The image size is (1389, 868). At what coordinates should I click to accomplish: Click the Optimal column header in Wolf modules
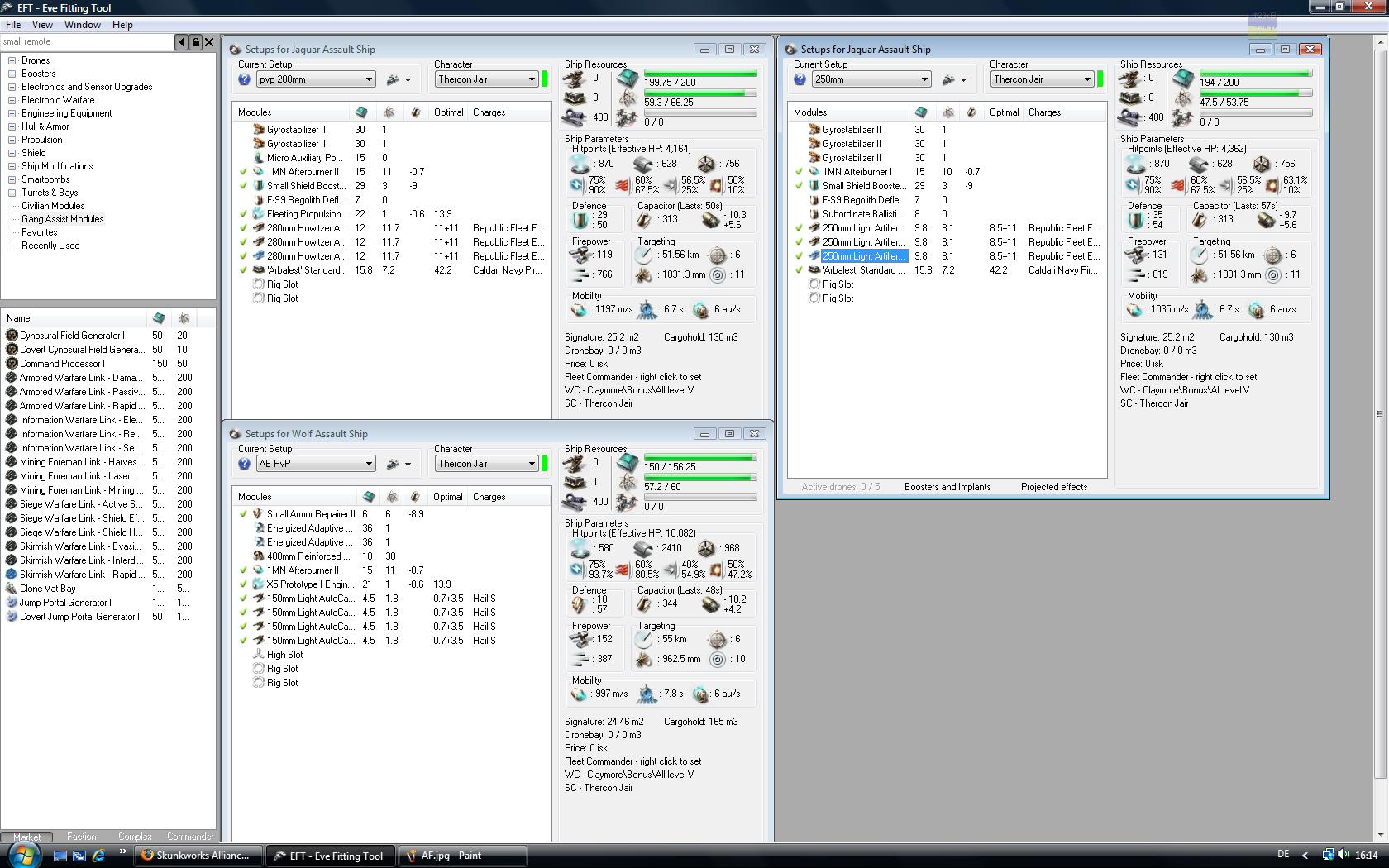point(448,497)
